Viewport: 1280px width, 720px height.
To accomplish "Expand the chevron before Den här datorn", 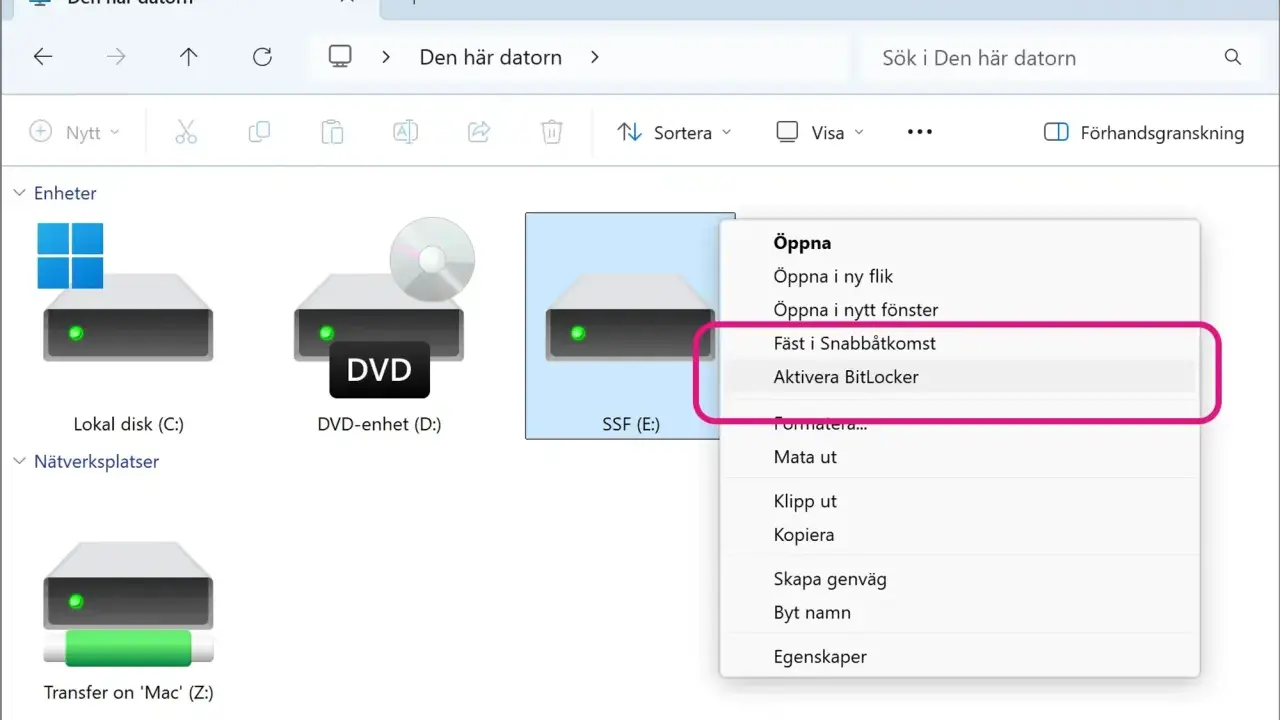I will 386,57.
